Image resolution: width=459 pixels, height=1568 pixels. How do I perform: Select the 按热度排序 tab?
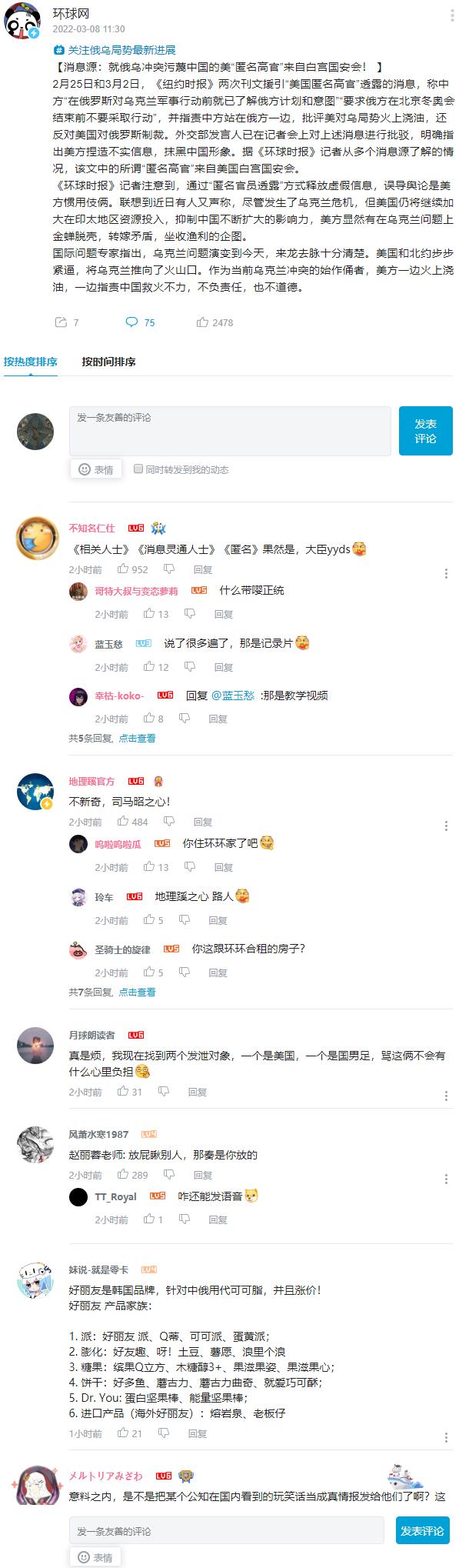[31, 362]
